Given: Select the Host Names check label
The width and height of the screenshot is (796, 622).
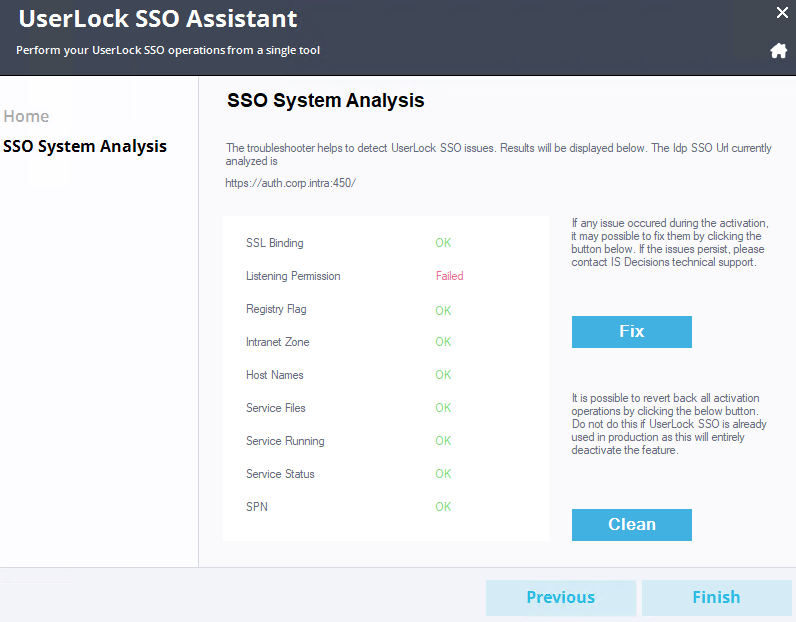Looking at the screenshot, I should (274, 375).
